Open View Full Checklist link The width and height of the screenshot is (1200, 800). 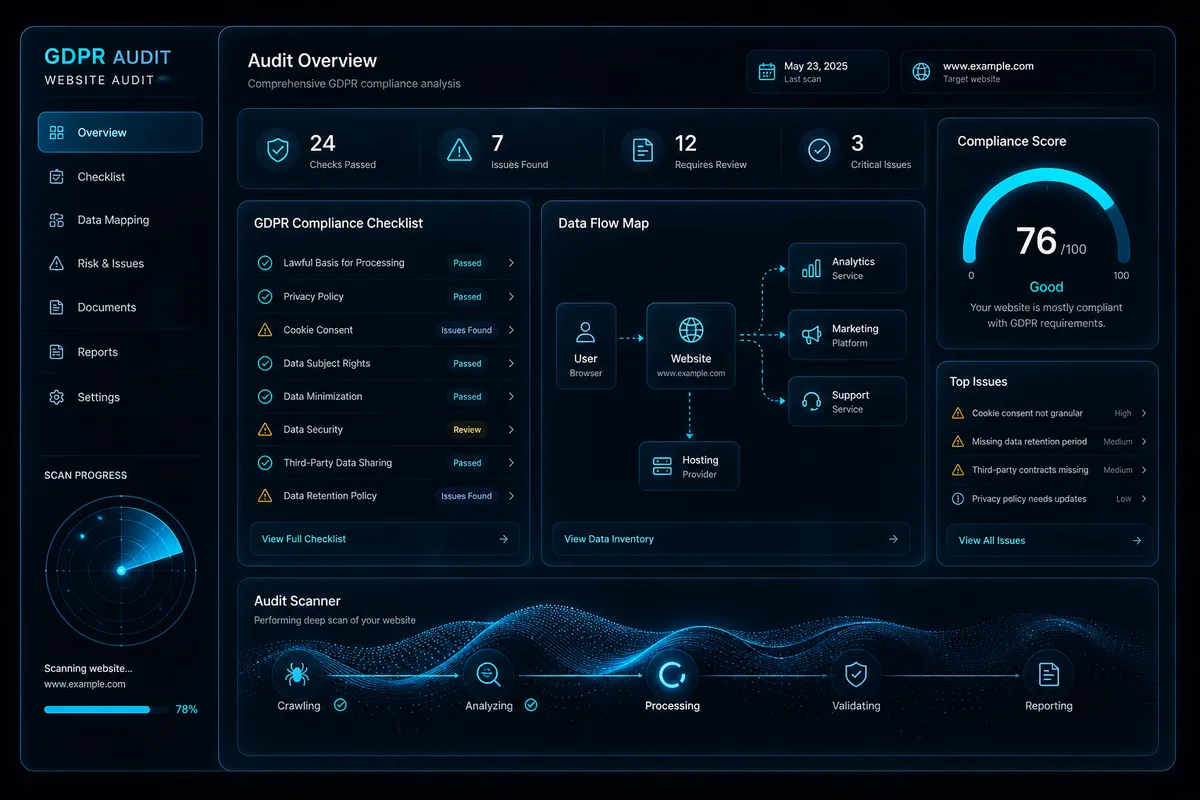pos(385,539)
